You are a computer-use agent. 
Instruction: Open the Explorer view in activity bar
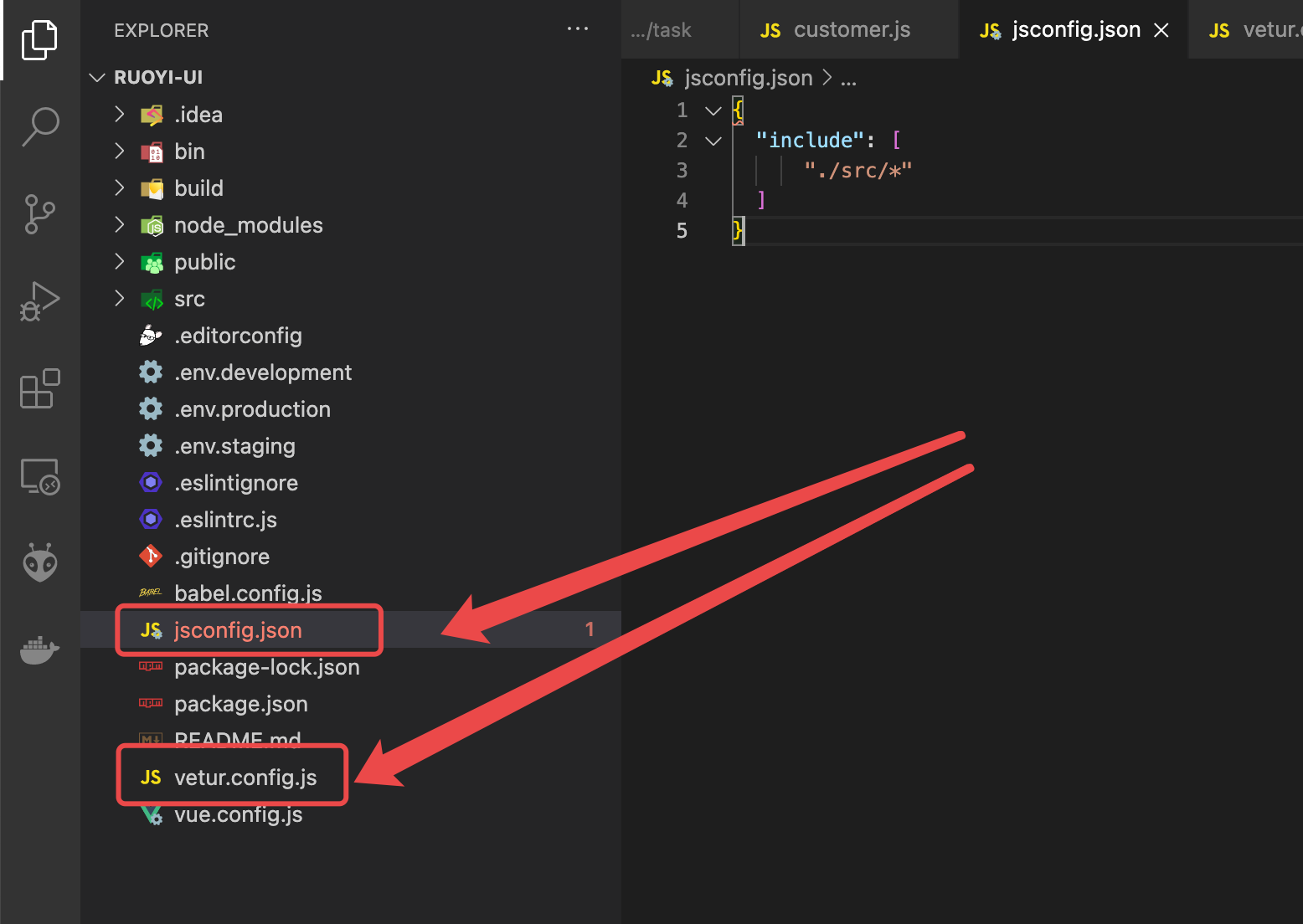(x=39, y=40)
